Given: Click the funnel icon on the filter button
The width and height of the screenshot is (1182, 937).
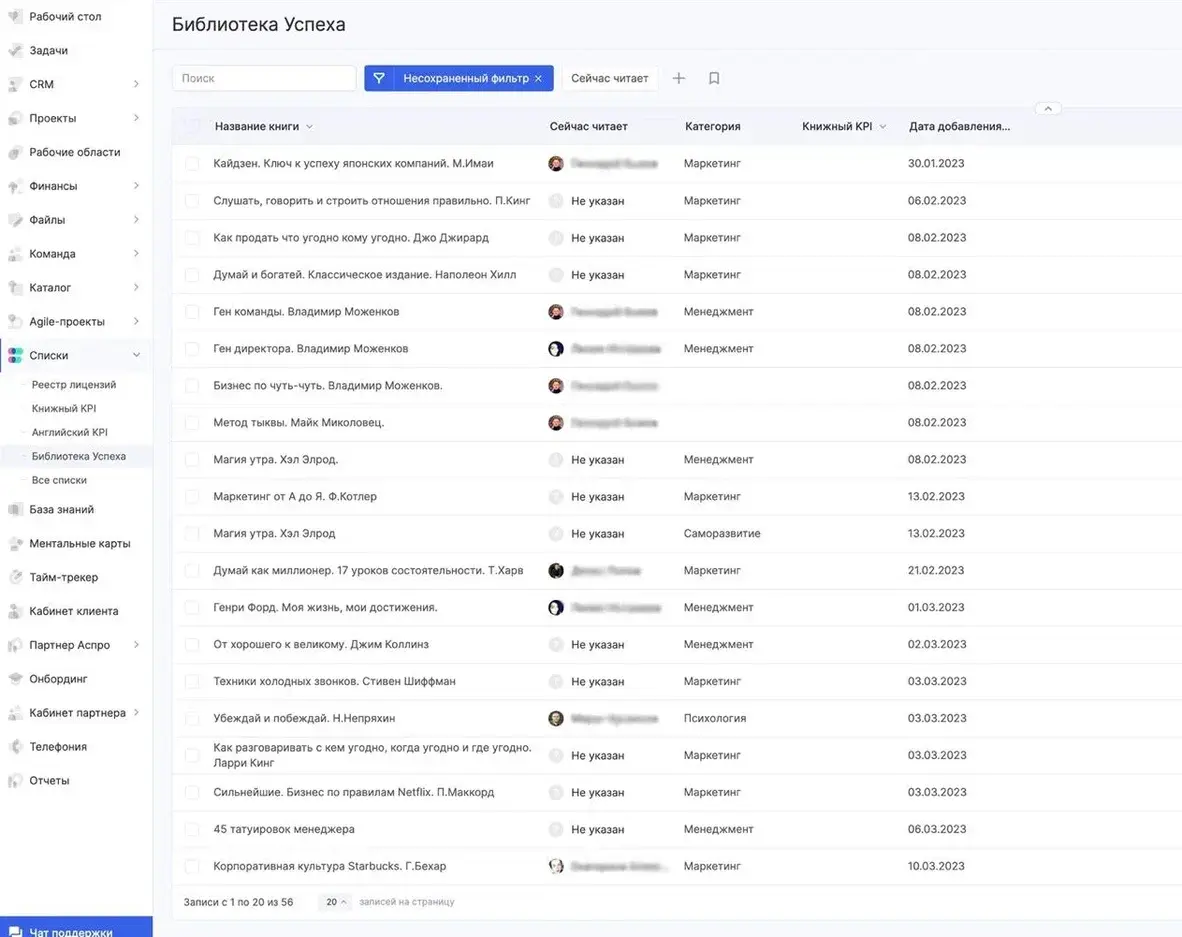Looking at the screenshot, I should click(x=379, y=78).
